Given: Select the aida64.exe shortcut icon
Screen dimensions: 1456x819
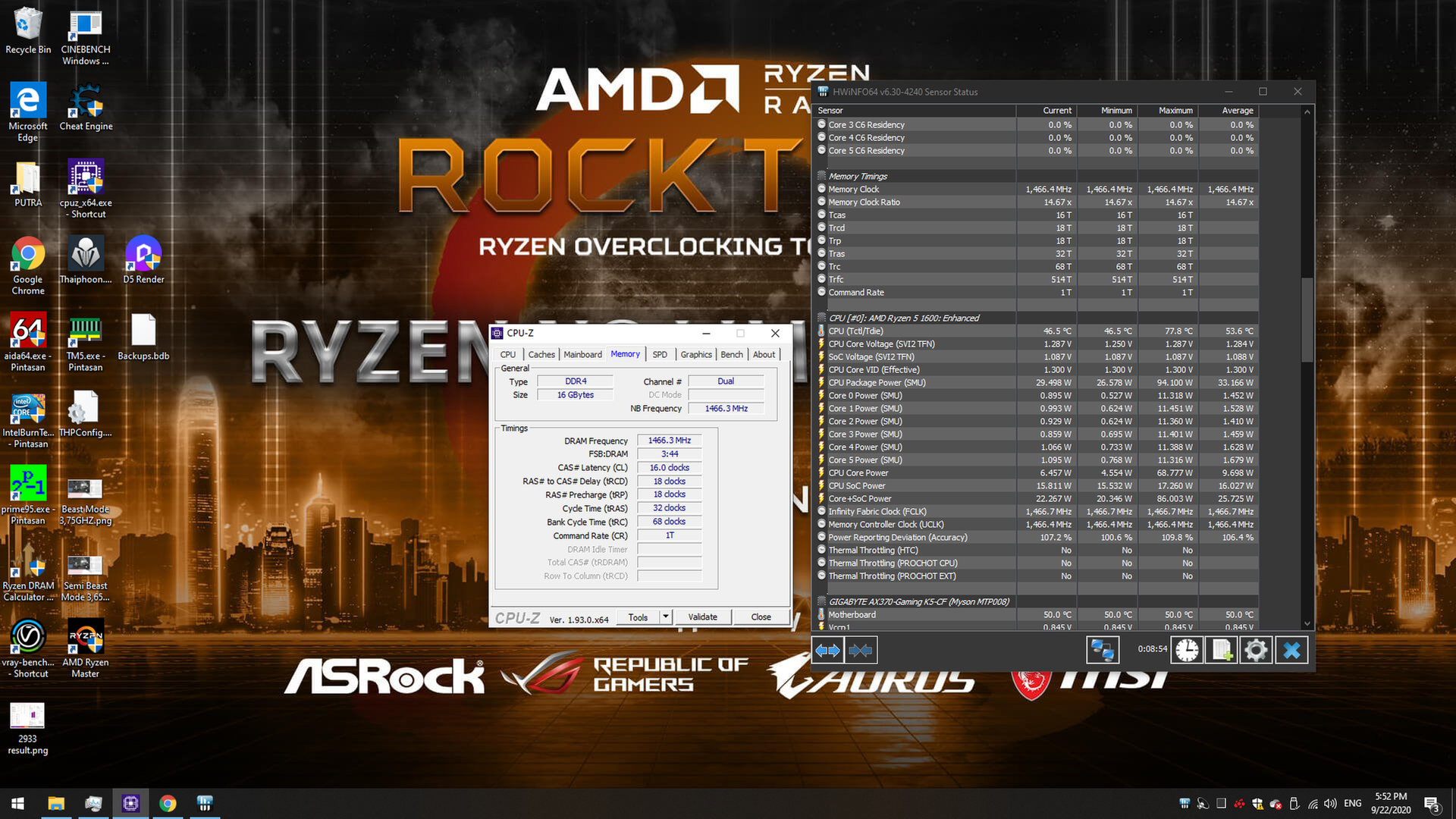Looking at the screenshot, I should (x=28, y=342).
